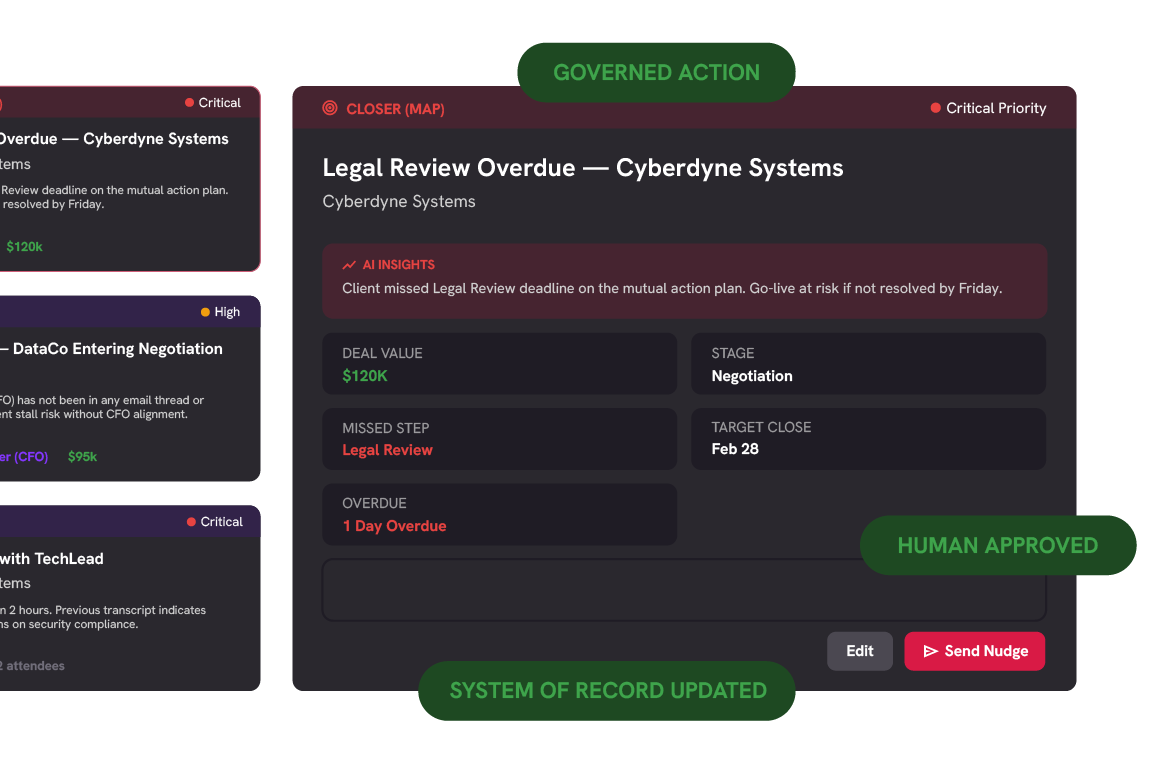This screenshot has width=1157, height=778.
Task: Click the (CFO) purple tag on the DataCo card
Action: 30,457
